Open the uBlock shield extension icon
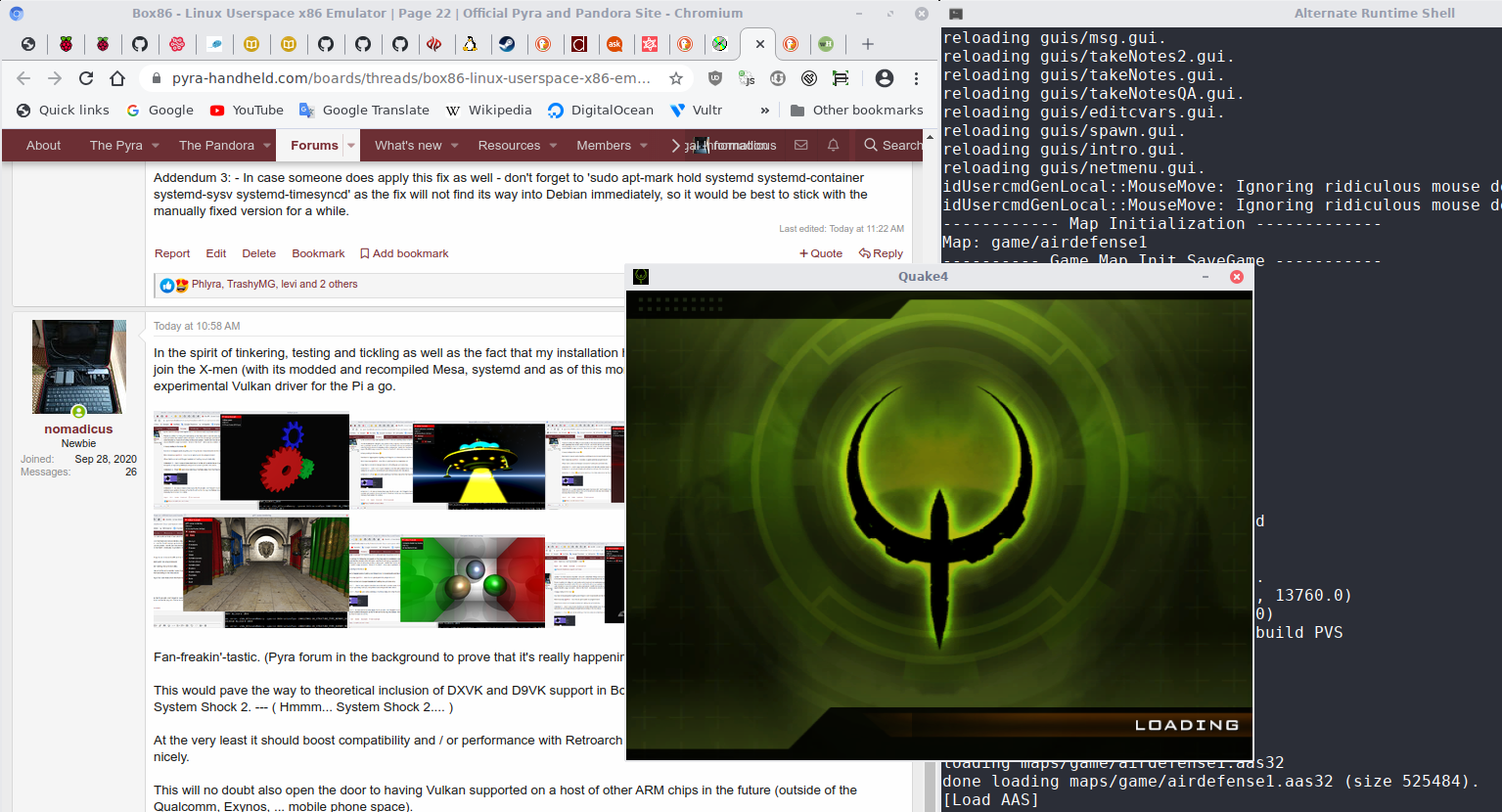 (715, 78)
